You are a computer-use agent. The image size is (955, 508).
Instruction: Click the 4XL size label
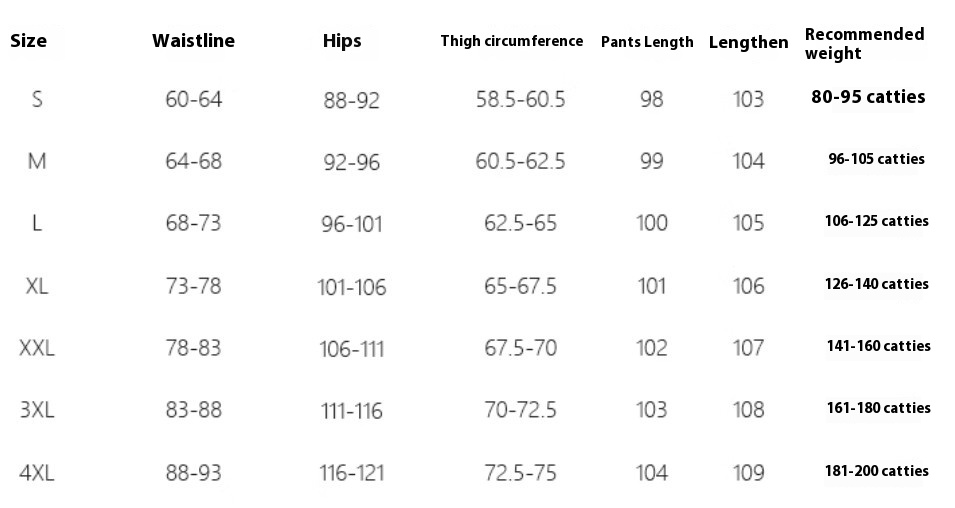click(x=37, y=473)
